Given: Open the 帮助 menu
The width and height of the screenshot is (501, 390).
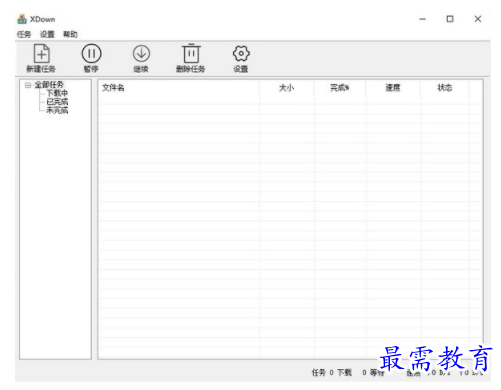Looking at the screenshot, I should pyautogui.click(x=70, y=34).
